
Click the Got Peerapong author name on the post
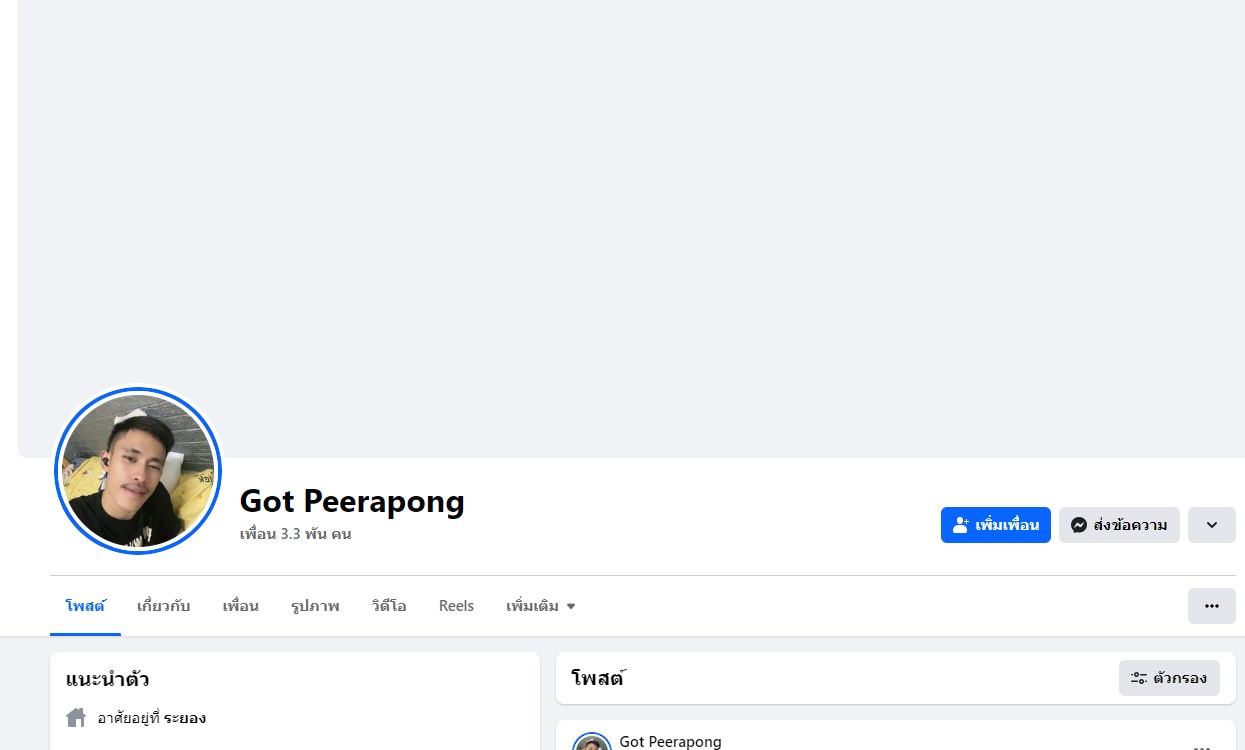(x=670, y=742)
